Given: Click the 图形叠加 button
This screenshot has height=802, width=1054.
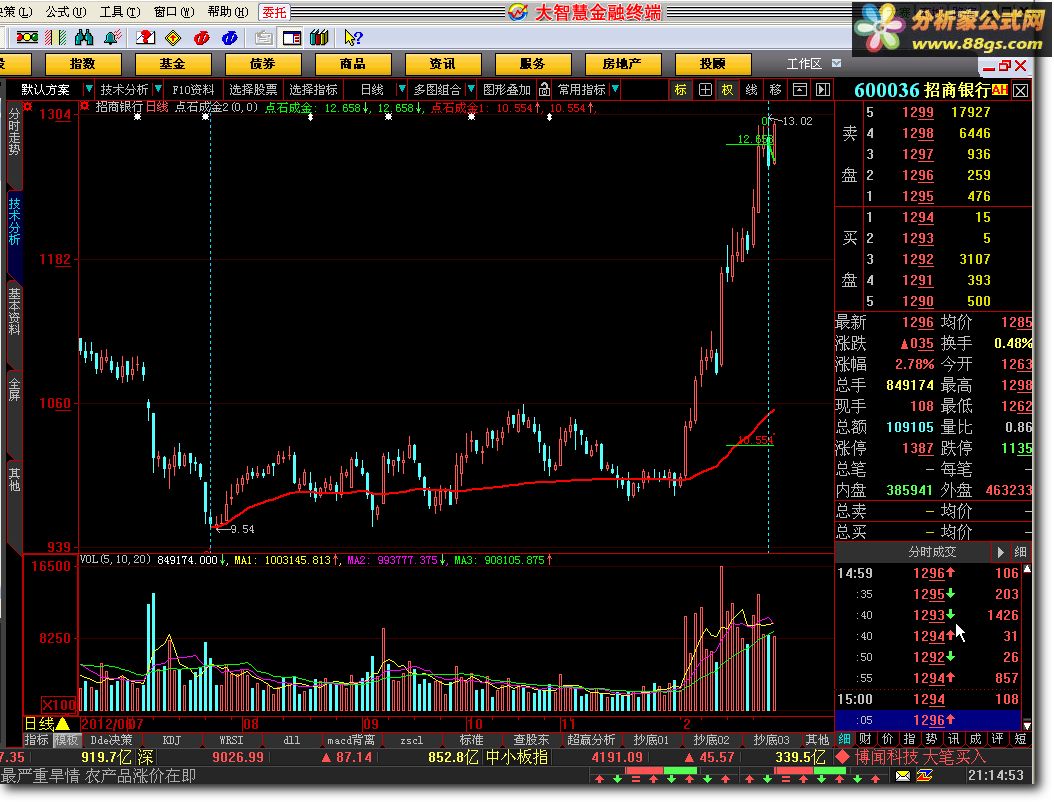Looking at the screenshot, I should pos(507,89).
